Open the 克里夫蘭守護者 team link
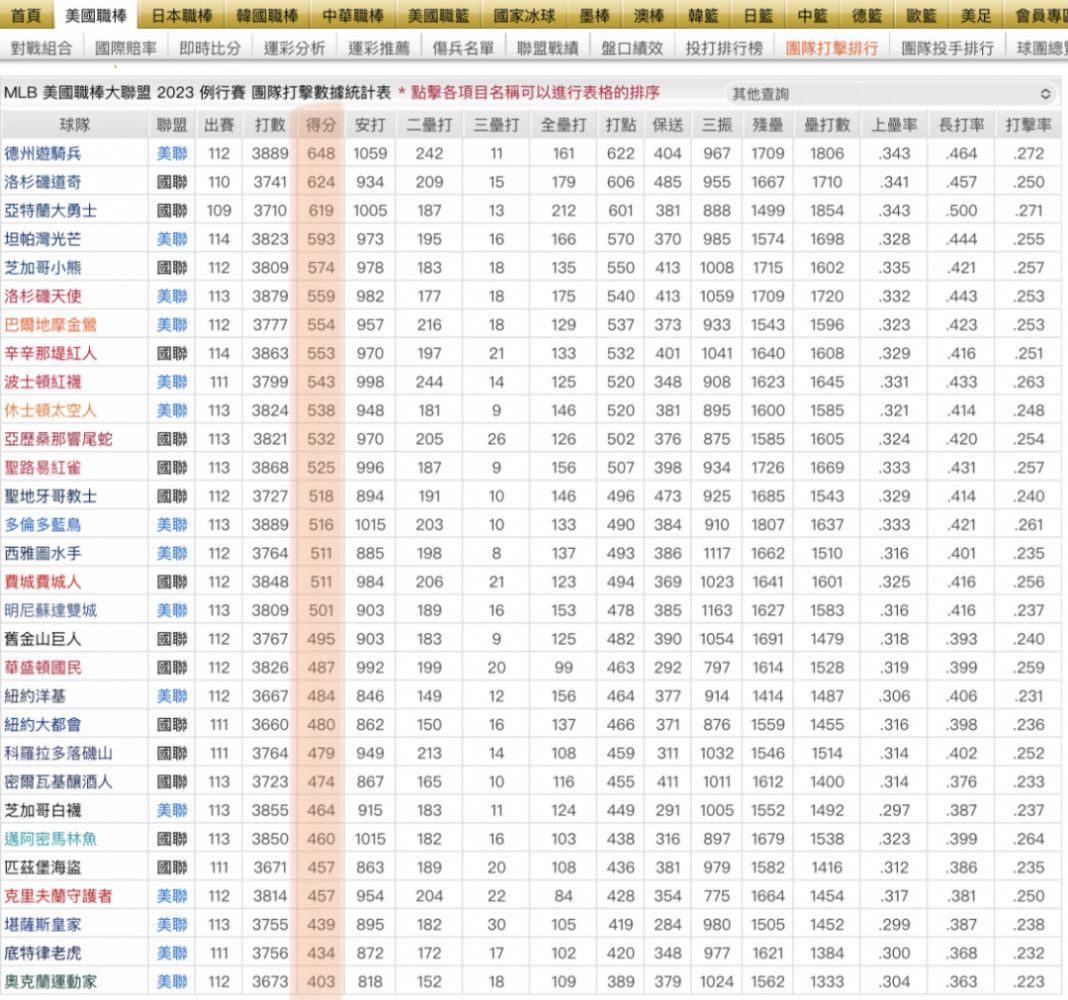This screenshot has width=1068, height=1000. [x=58, y=896]
